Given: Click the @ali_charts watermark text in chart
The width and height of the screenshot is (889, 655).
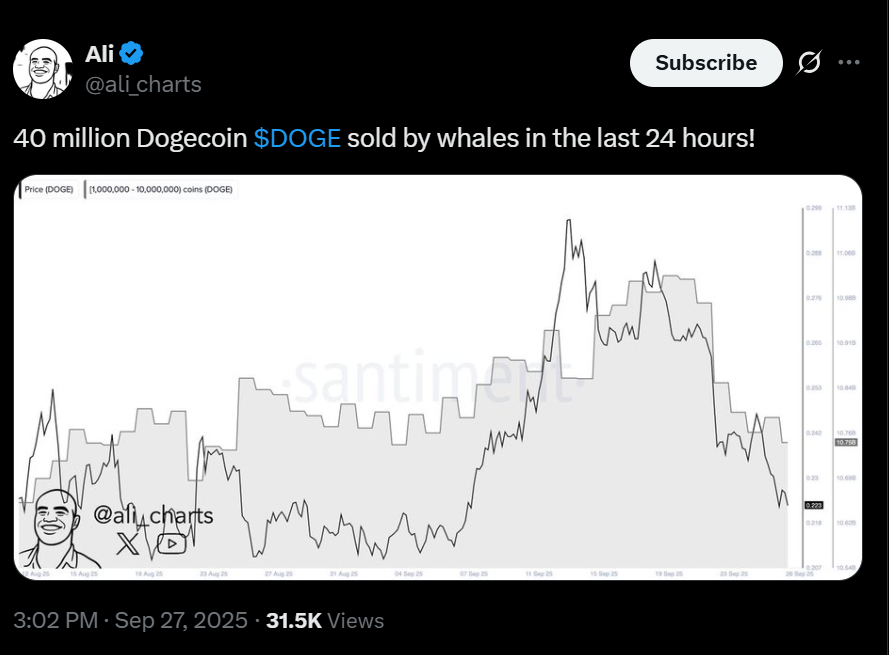Looking at the screenshot, I should point(152,515).
